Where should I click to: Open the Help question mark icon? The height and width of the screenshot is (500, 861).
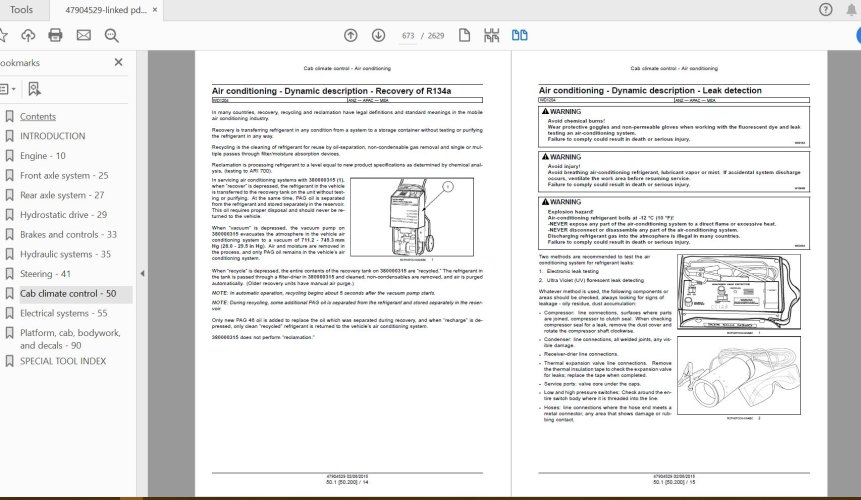point(825,10)
